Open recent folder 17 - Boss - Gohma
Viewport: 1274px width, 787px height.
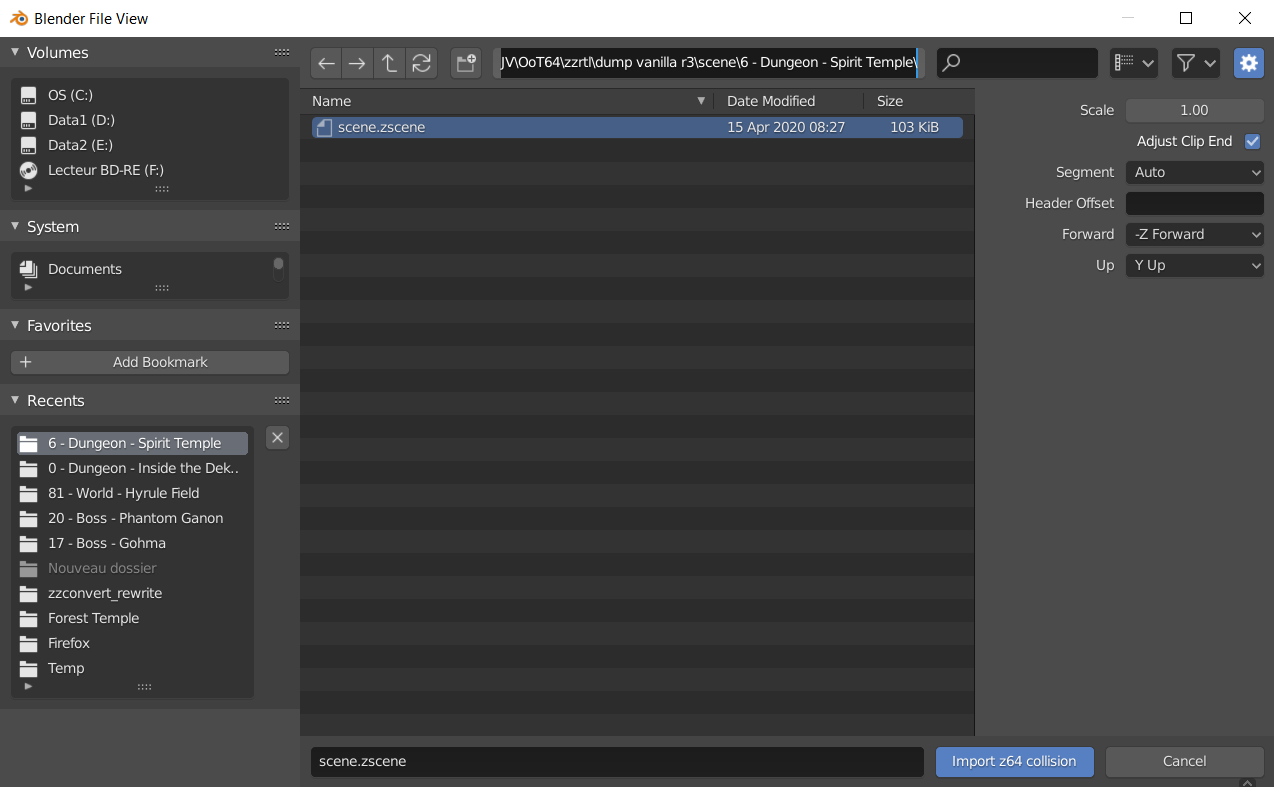tap(132, 543)
